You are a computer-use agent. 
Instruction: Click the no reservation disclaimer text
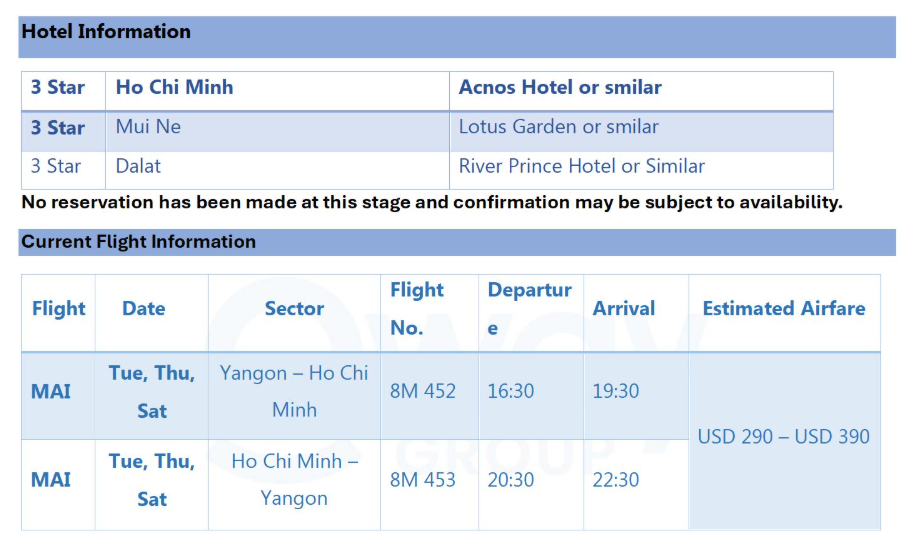pyautogui.click(x=432, y=202)
